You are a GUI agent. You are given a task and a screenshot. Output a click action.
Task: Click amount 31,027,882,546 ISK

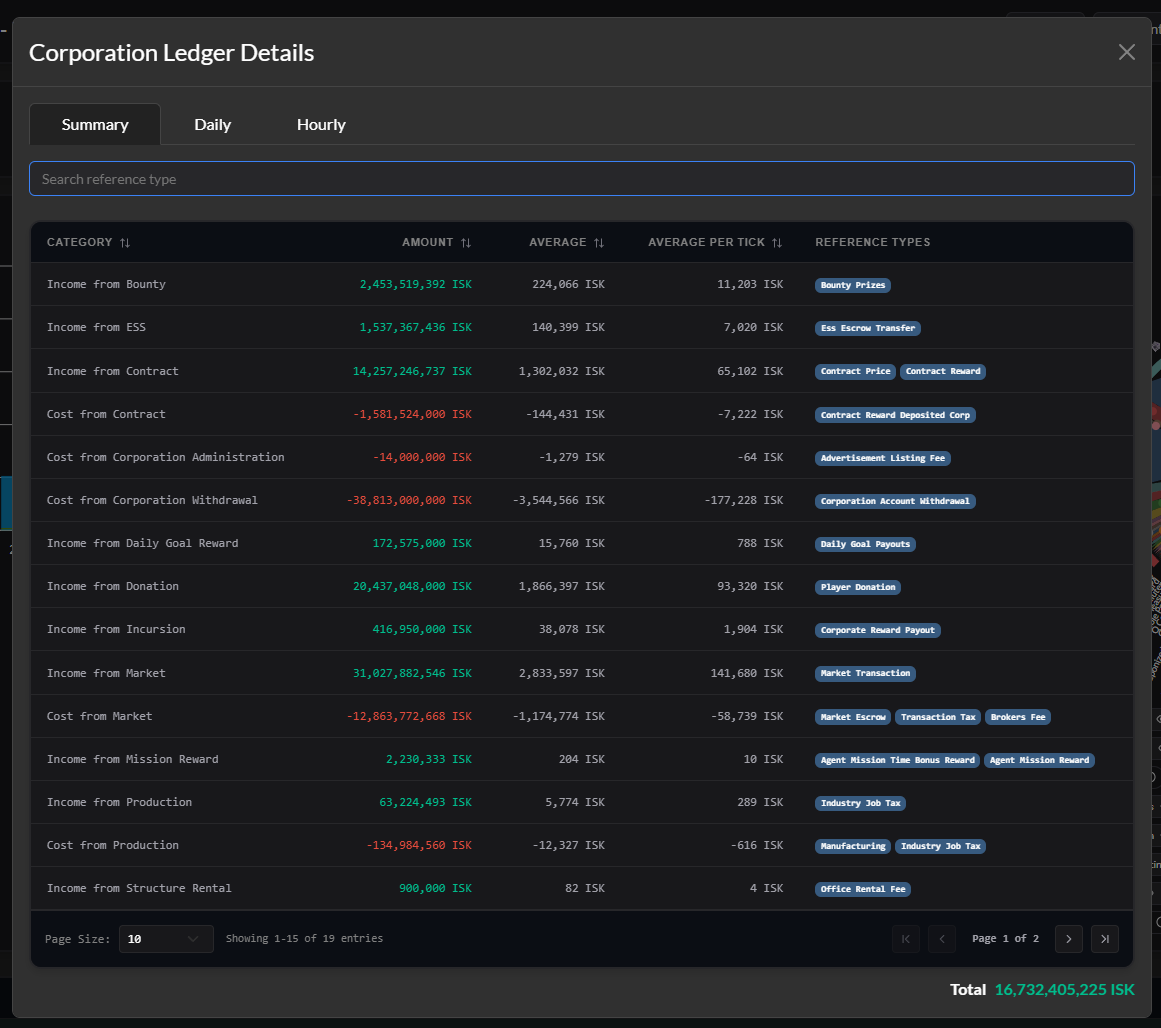412,672
